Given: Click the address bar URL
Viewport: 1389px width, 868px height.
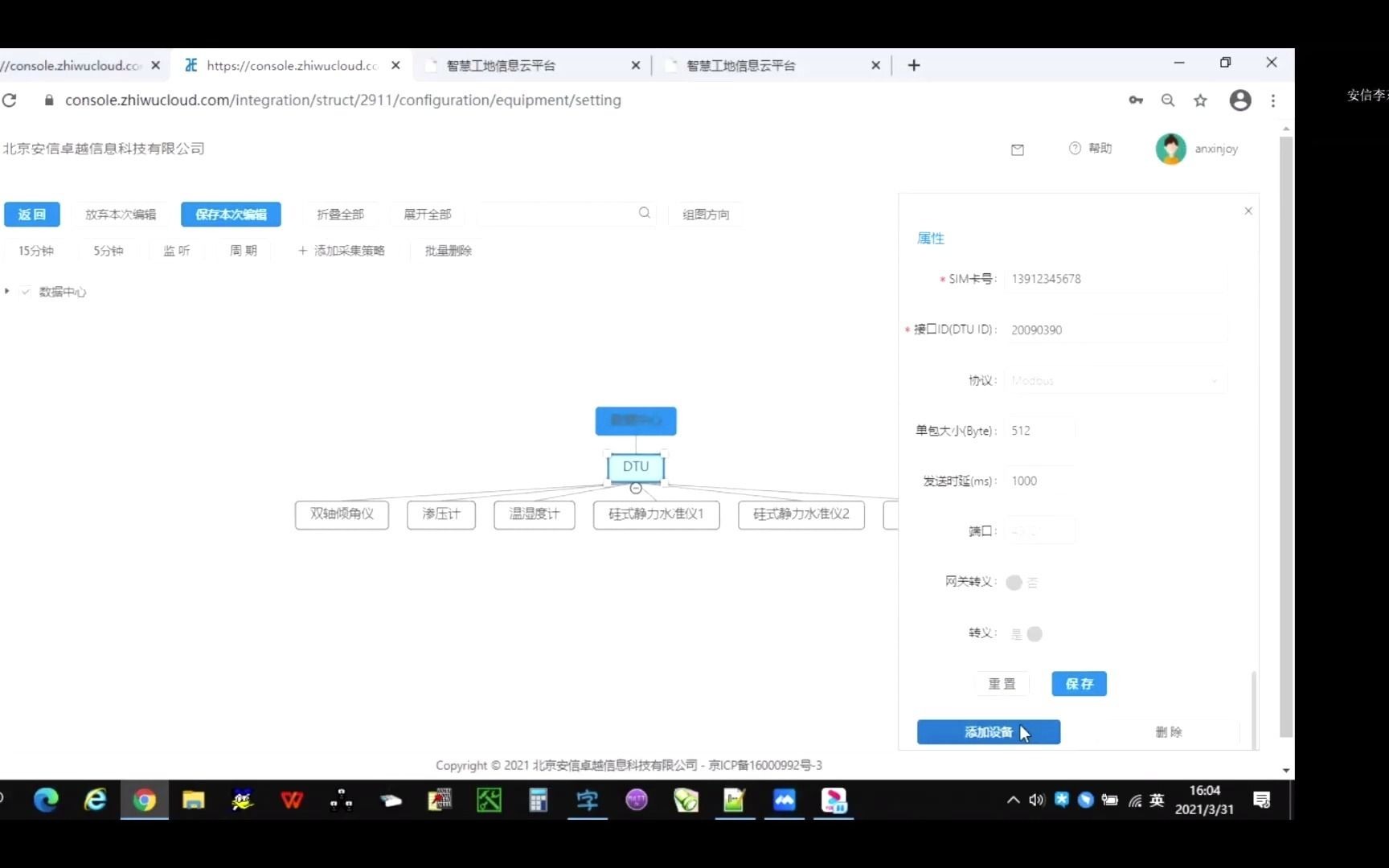Looking at the screenshot, I should pos(342,100).
